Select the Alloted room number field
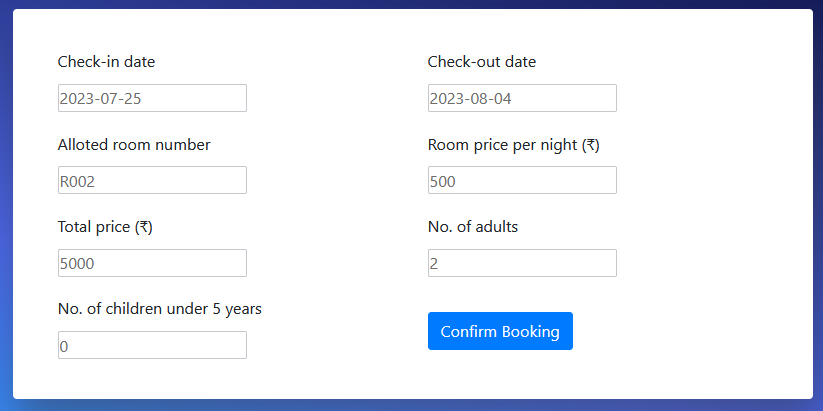 click(152, 180)
